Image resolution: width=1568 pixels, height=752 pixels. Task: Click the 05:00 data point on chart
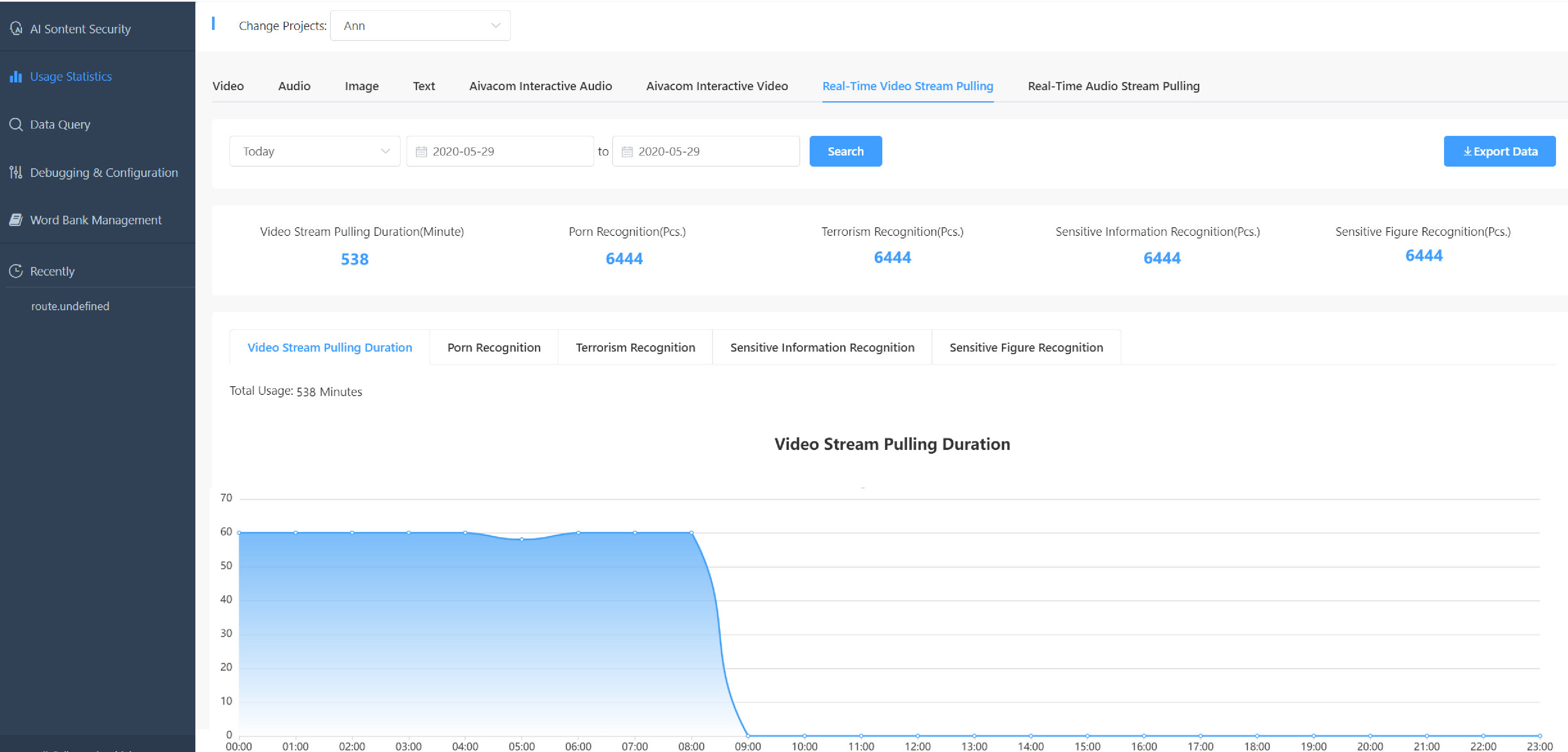(x=521, y=539)
